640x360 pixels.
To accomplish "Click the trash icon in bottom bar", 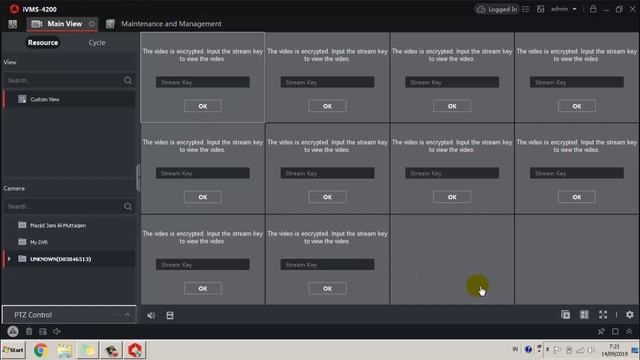I will (29, 331).
